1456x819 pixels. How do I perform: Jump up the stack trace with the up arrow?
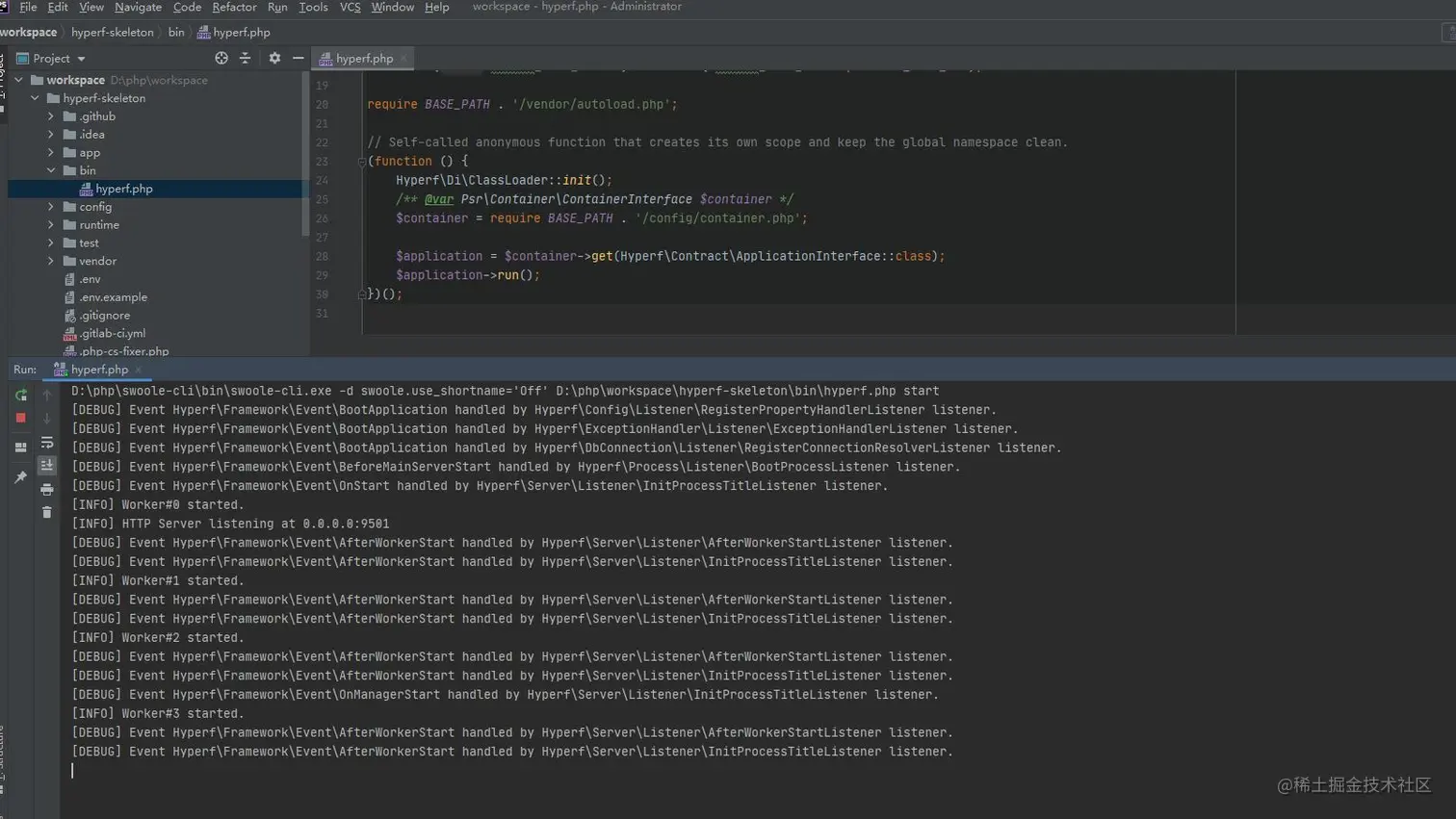[46, 396]
